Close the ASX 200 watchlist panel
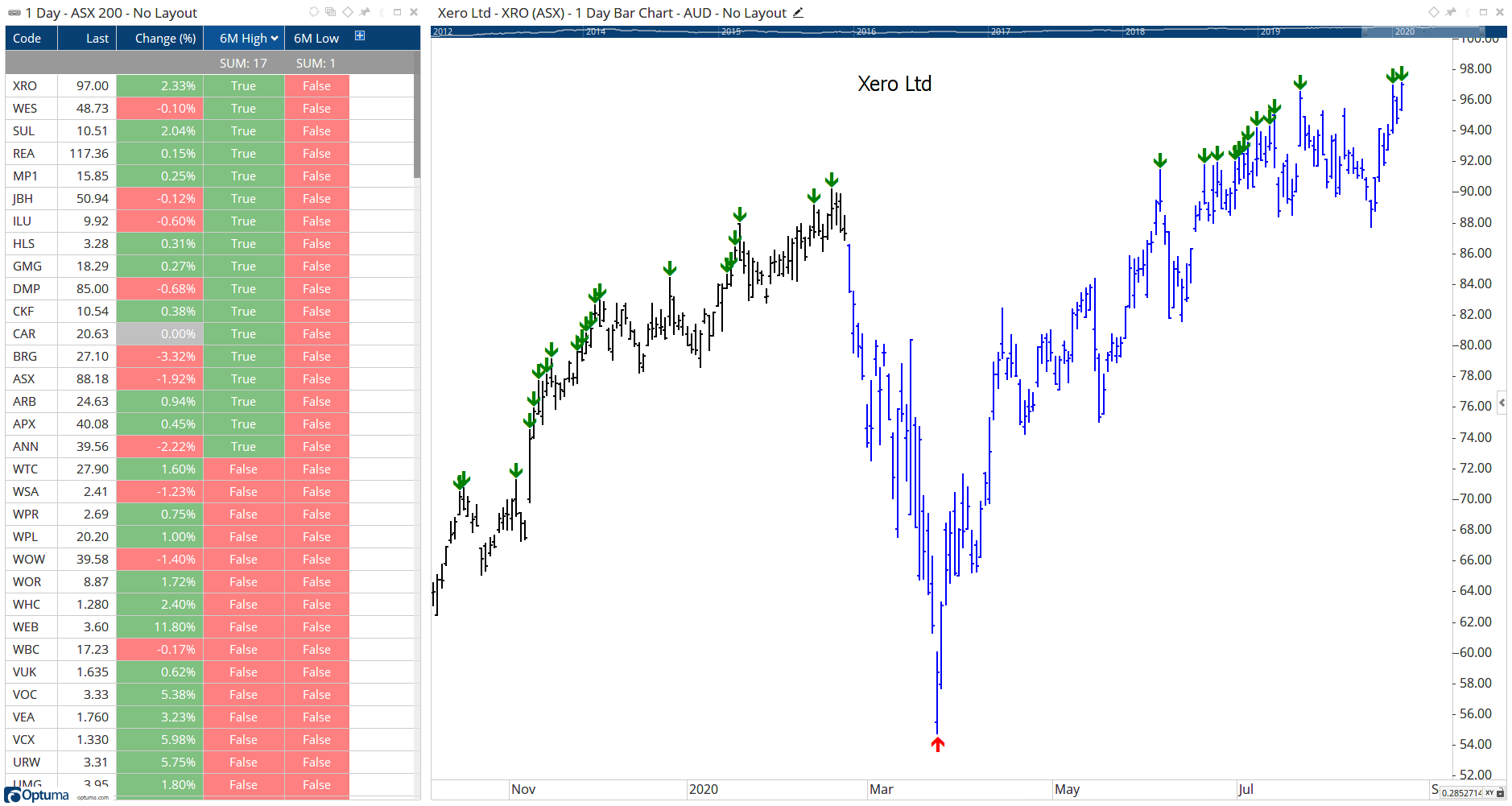The height and width of the screenshot is (806, 1512). coord(414,12)
